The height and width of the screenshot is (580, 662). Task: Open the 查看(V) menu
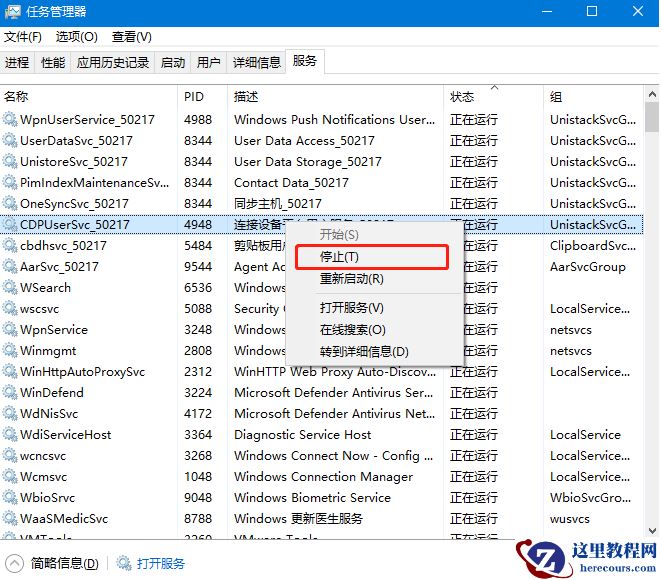[131, 37]
